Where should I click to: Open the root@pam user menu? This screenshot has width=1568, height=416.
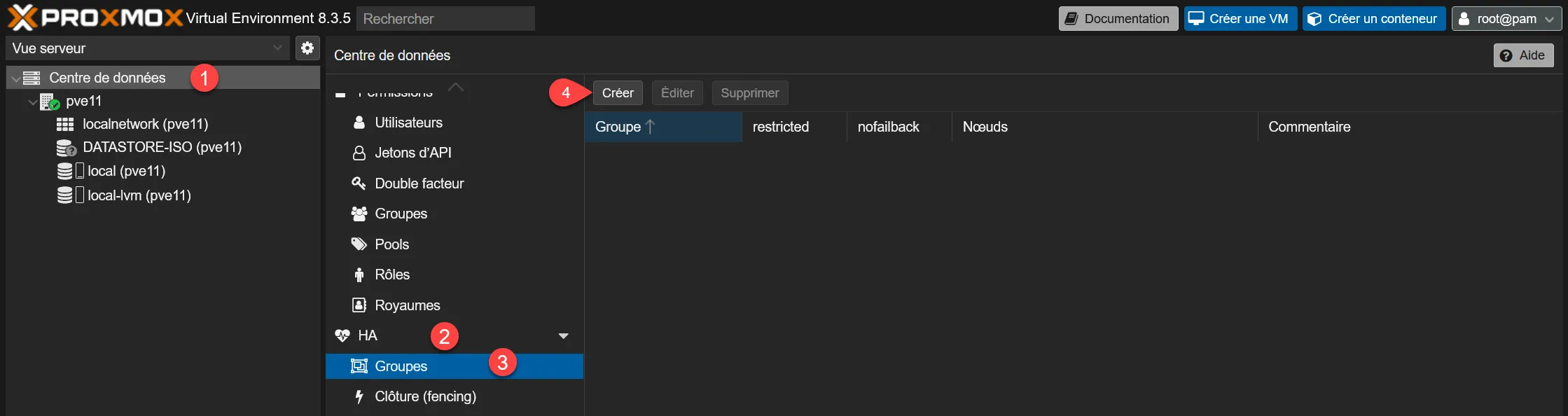1506,19
